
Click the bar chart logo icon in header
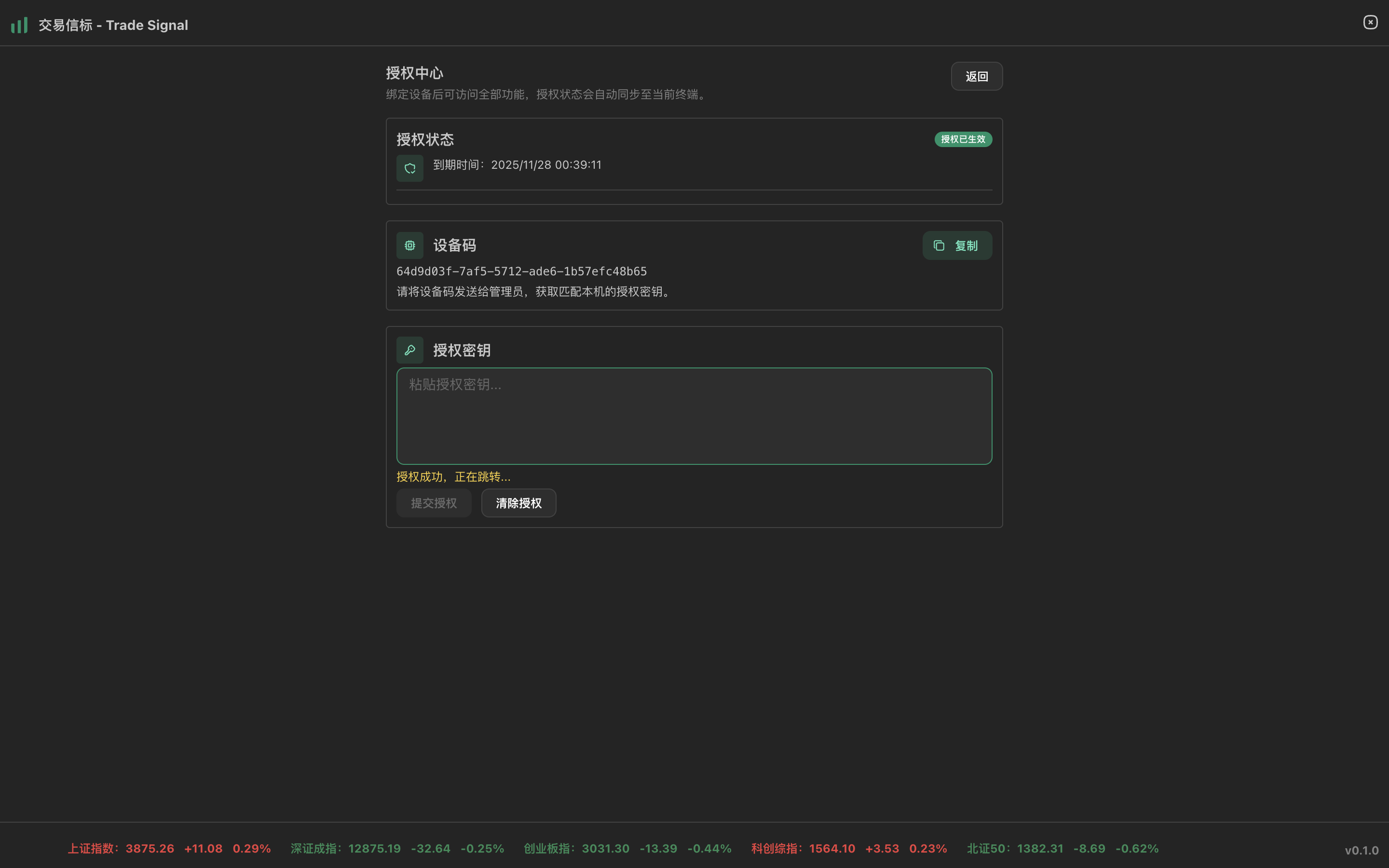click(x=19, y=25)
